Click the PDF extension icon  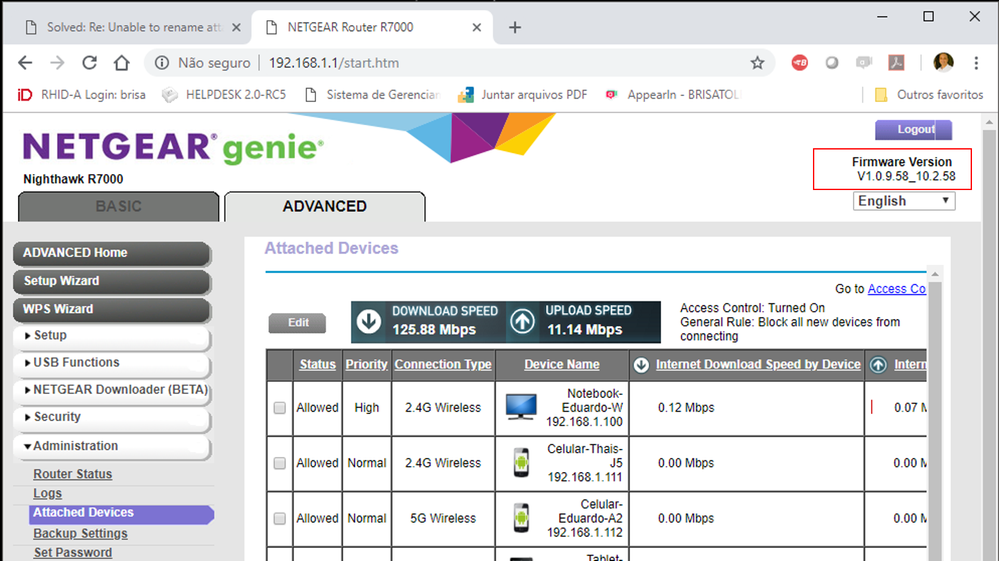click(896, 62)
